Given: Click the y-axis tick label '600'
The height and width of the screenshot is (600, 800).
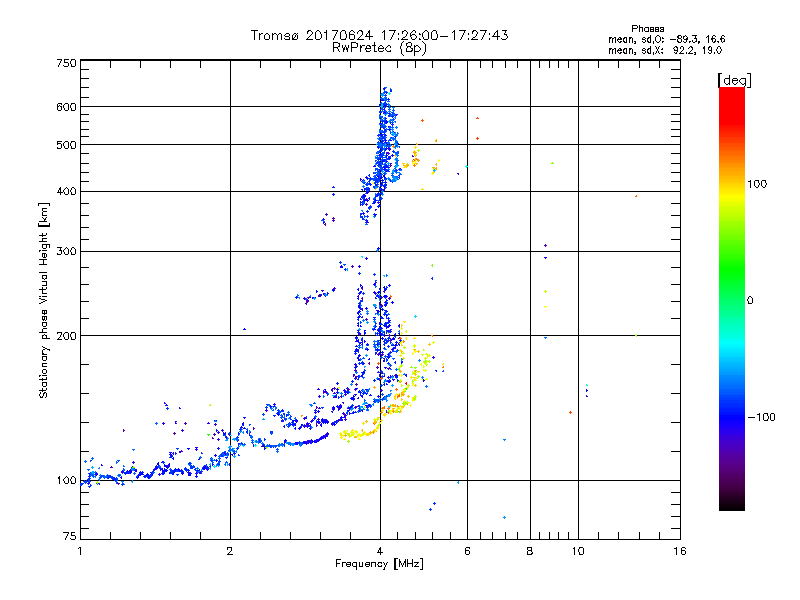Looking at the screenshot, I should point(66,107).
